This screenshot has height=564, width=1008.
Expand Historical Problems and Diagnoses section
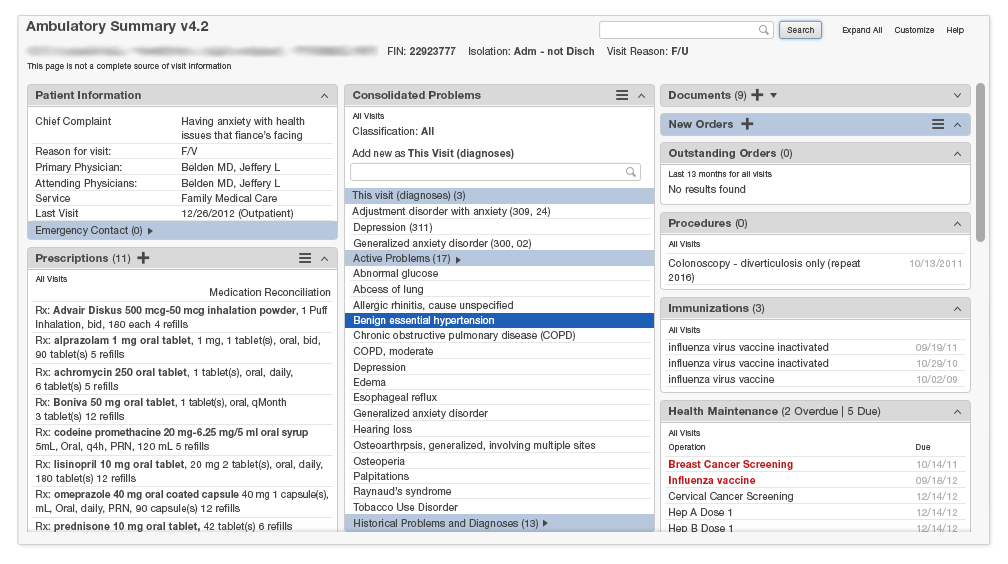546,523
